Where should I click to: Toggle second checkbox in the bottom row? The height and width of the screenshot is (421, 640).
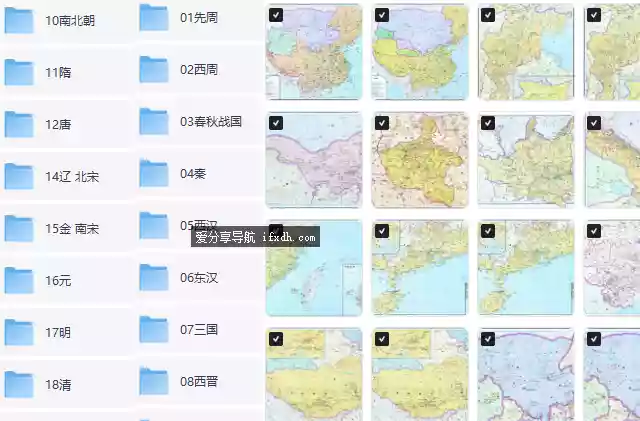point(382,339)
